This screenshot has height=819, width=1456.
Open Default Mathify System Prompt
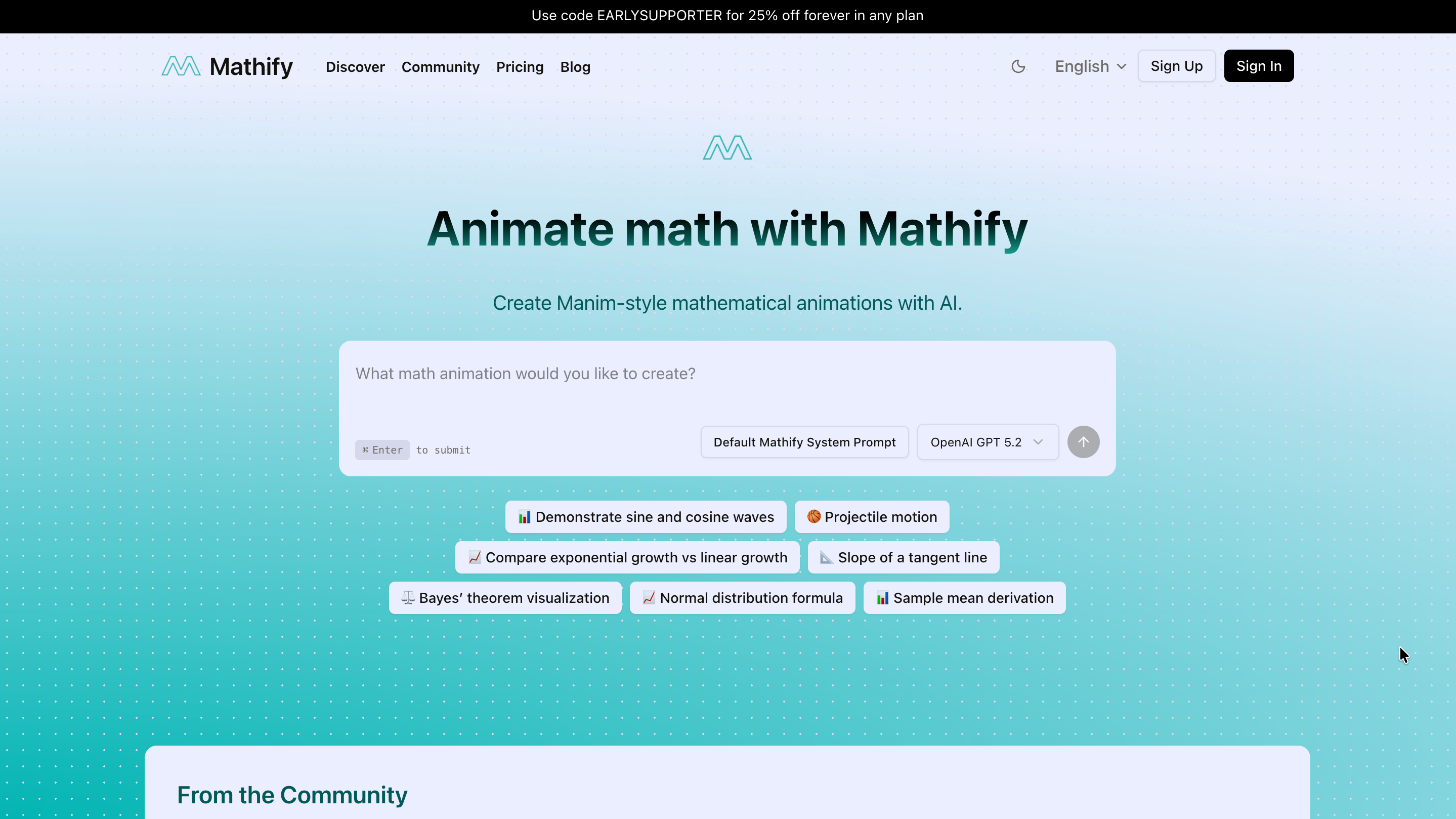click(804, 442)
